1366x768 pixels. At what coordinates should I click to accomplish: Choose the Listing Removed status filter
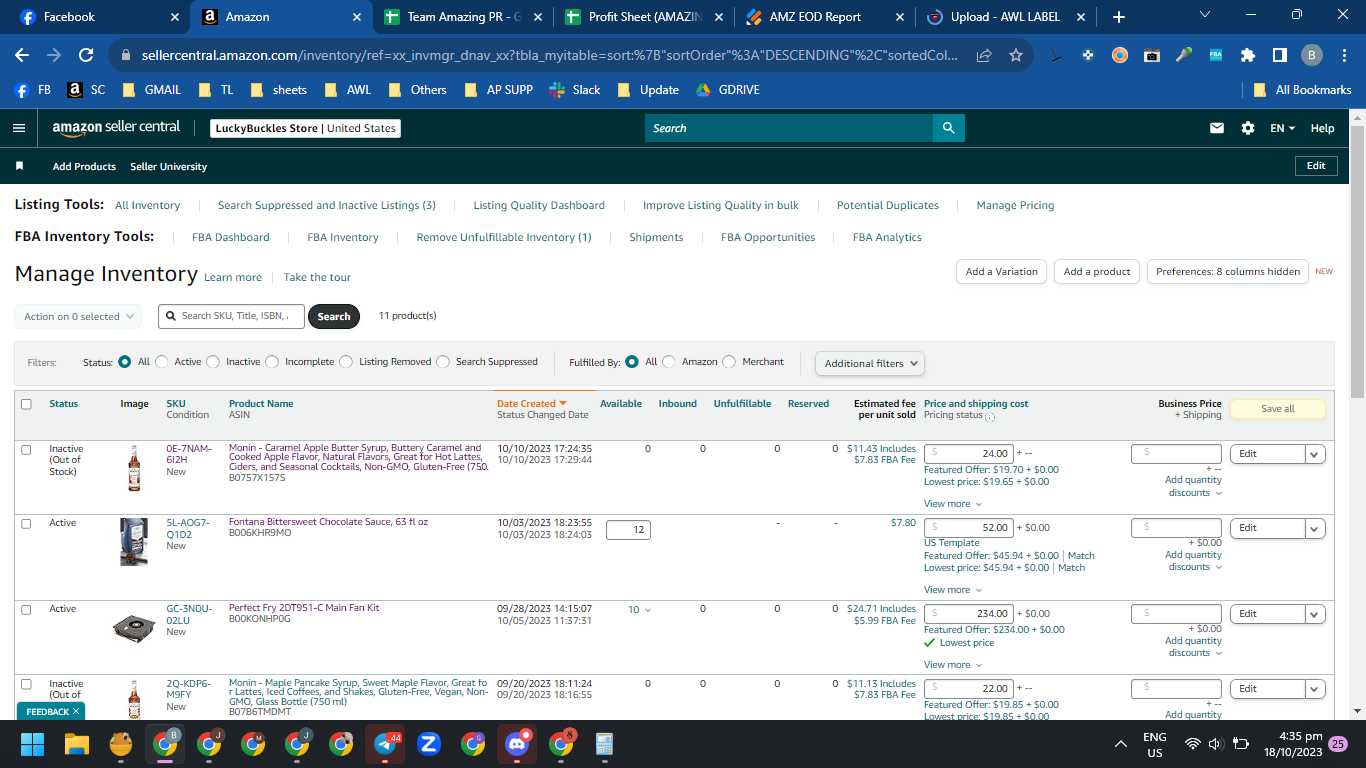coord(346,362)
